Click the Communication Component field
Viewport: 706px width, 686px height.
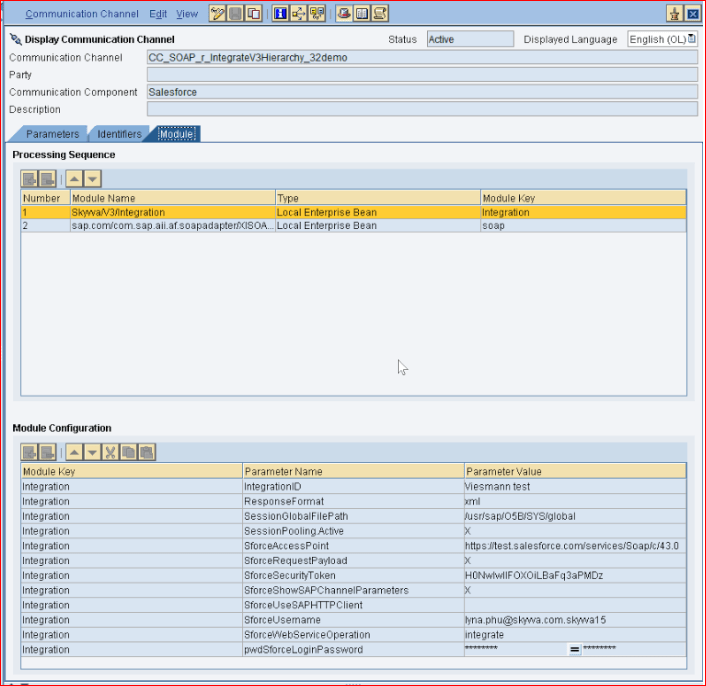click(x=421, y=92)
